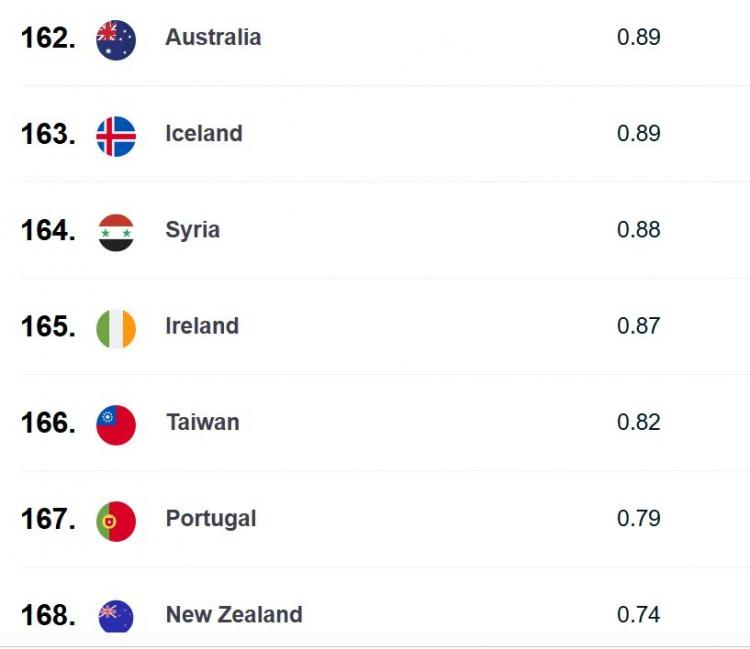Click the Australia flag icon
Screen dimensions: 750x649
tap(116, 40)
